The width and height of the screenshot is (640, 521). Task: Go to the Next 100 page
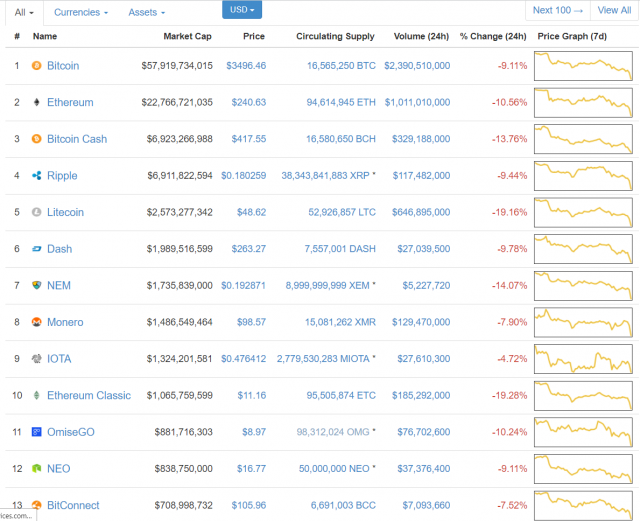[x=558, y=10]
